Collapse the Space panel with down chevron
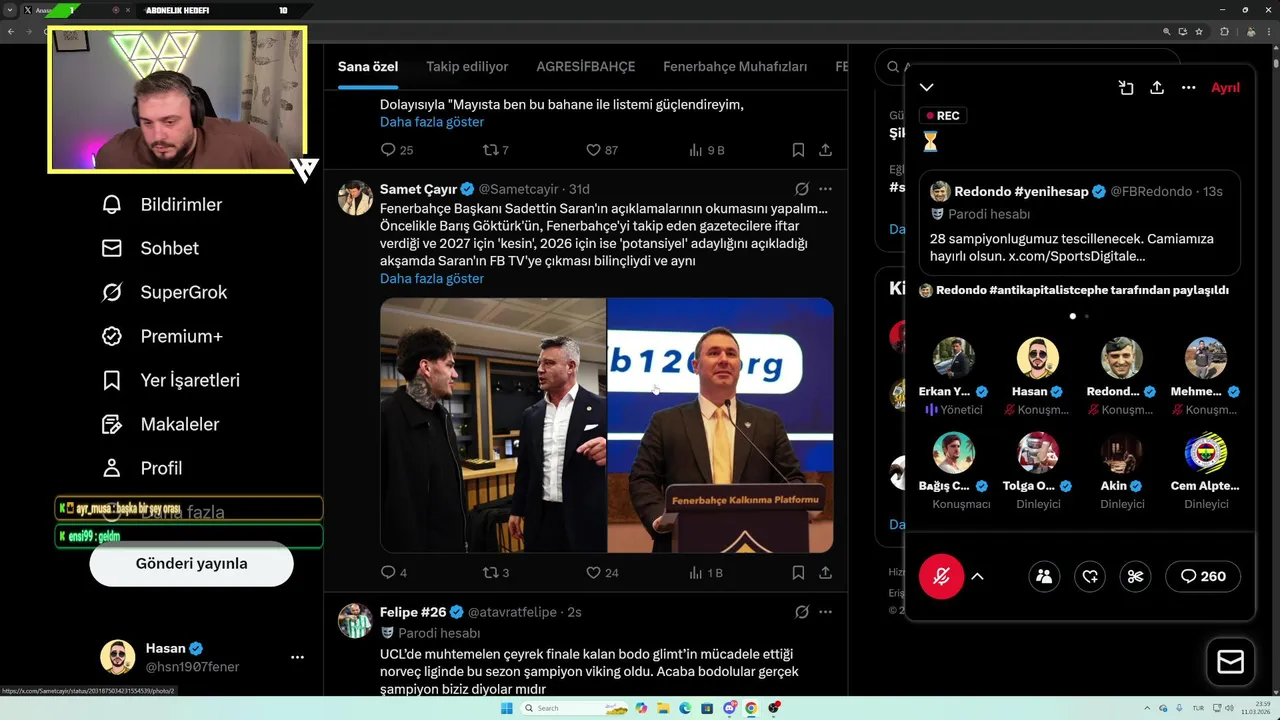 coord(927,88)
